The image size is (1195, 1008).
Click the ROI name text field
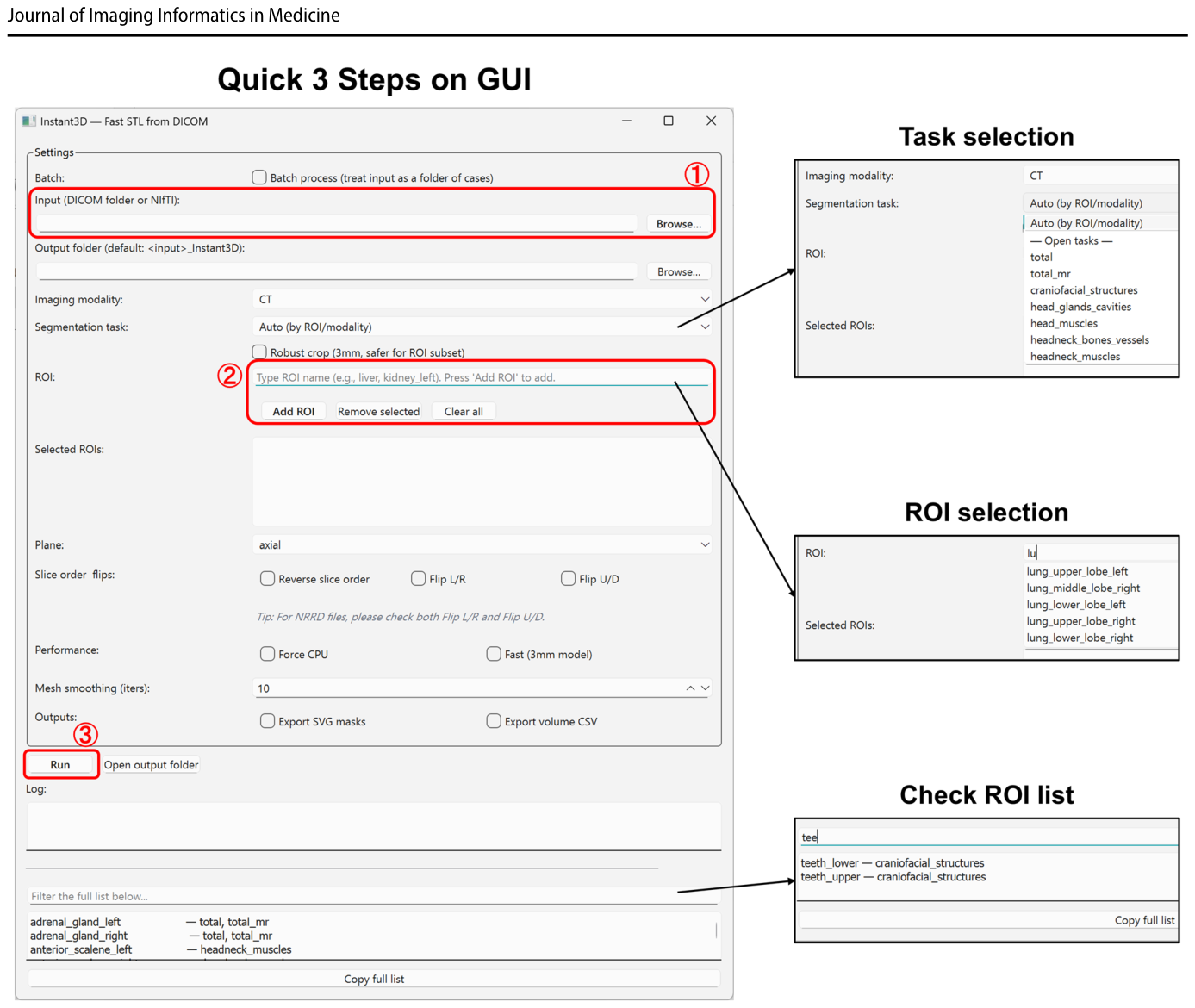[x=480, y=377]
